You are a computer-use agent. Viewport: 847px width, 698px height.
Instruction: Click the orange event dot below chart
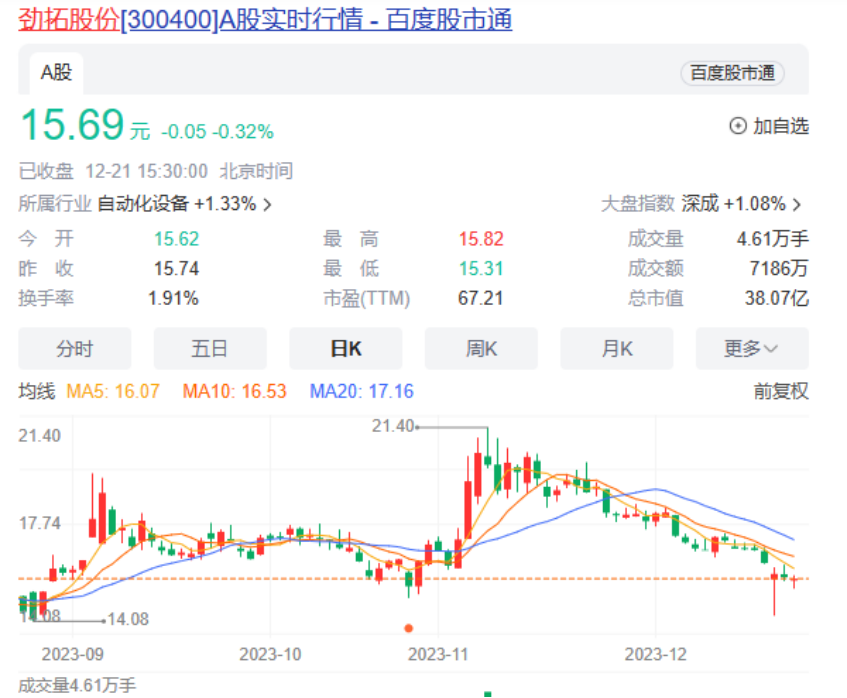[408, 628]
